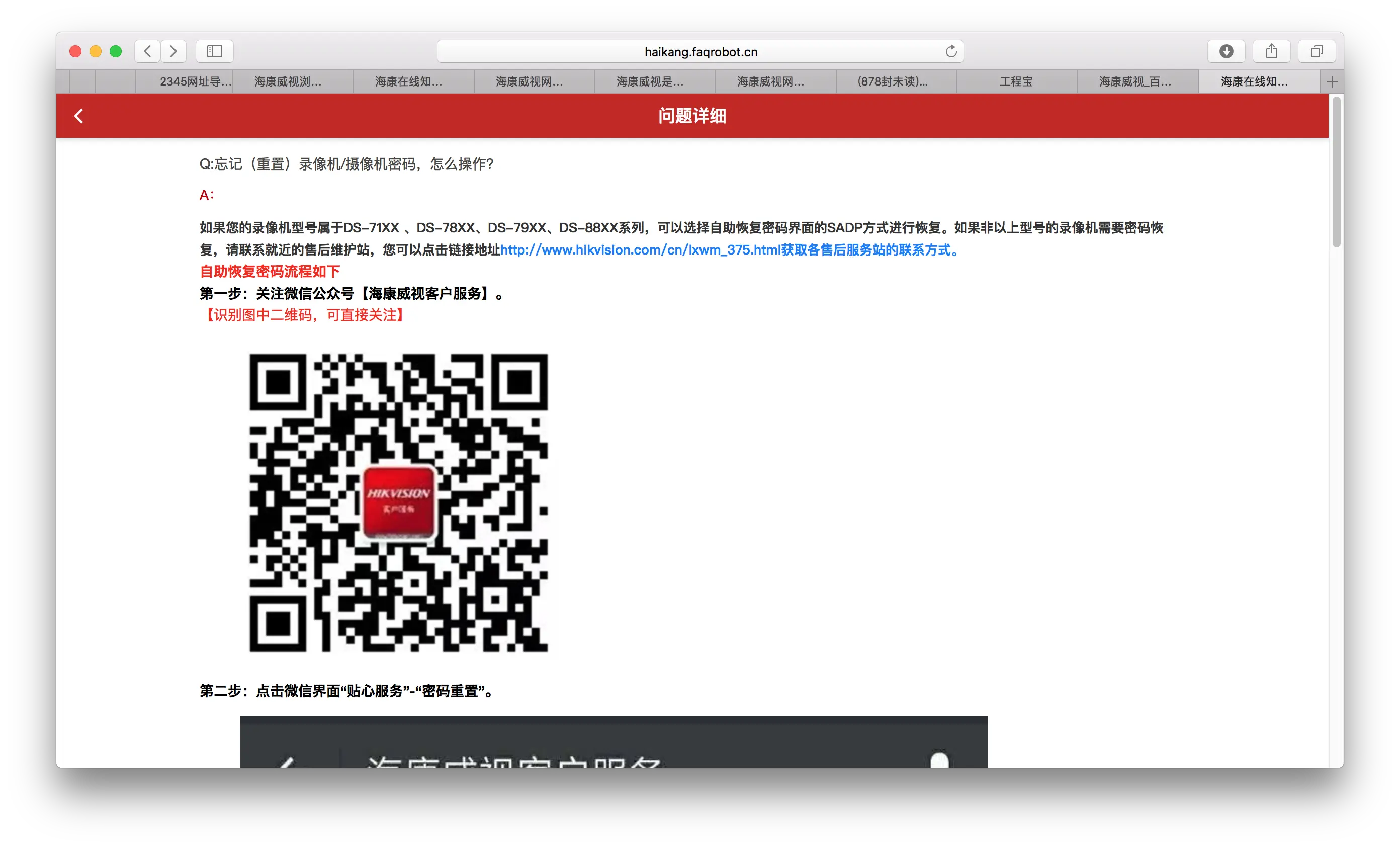Reload page using refresh icon
The image size is (1400, 848).
tap(950, 52)
